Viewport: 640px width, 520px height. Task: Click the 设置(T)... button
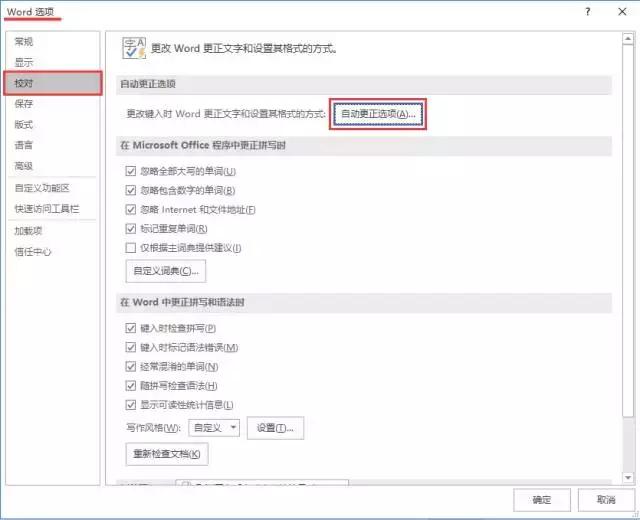(x=276, y=428)
